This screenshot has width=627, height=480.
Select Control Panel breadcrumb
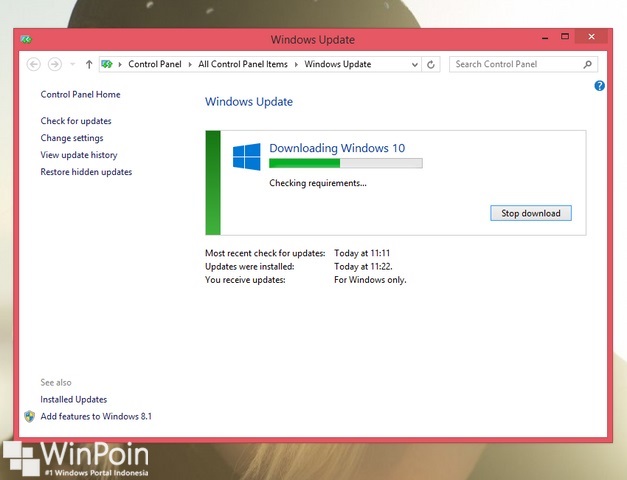coord(155,64)
